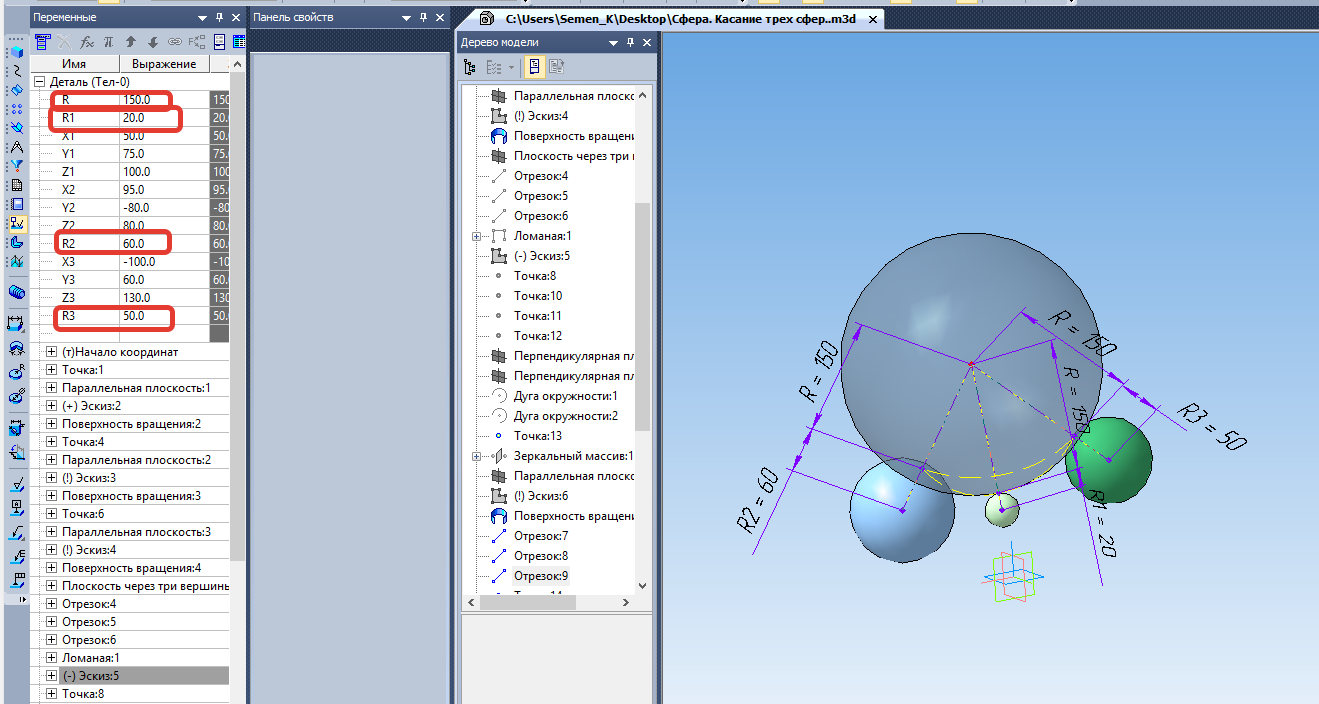Select Точка:13 in Дерево модели
1319x704 pixels.
(538, 436)
